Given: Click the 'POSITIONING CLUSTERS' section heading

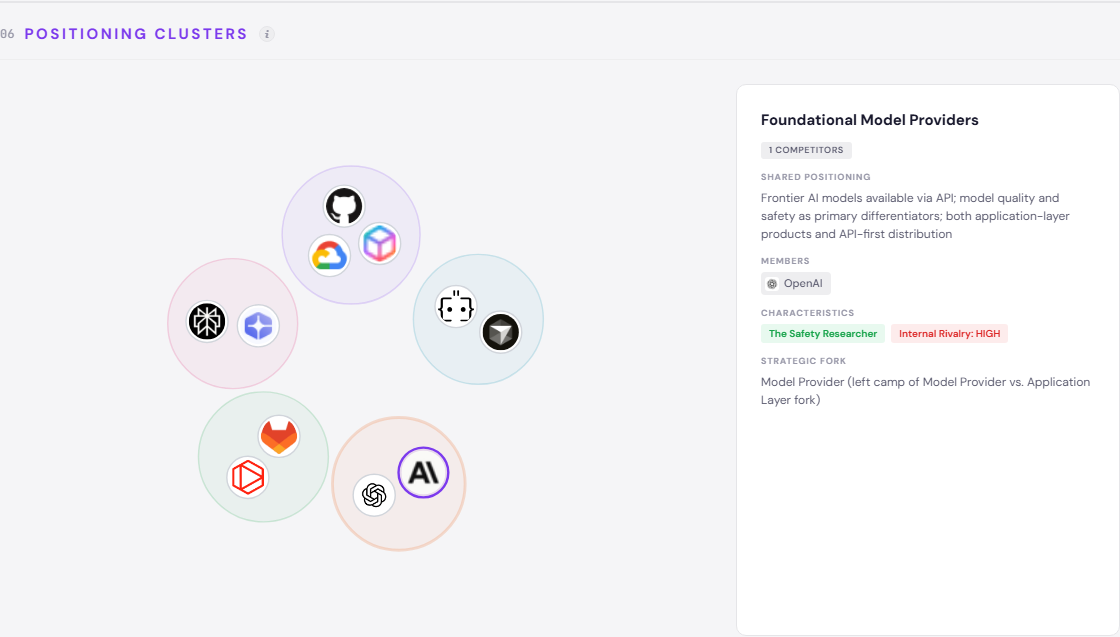Looking at the screenshot, I should [x=136, y=34].
